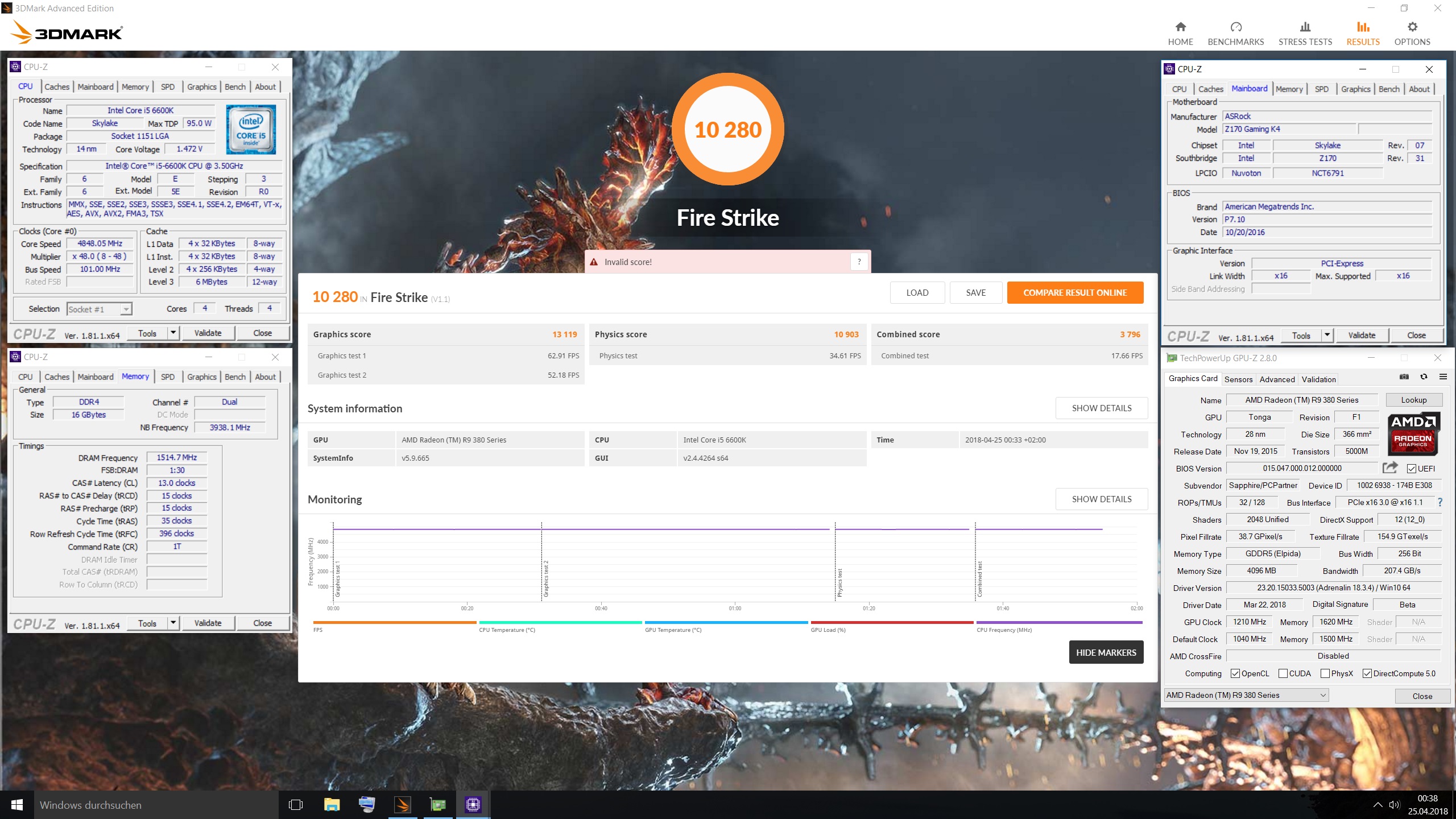
Task: Toggle the OpenCL checkbox
Action: (x=1235, y=673)
